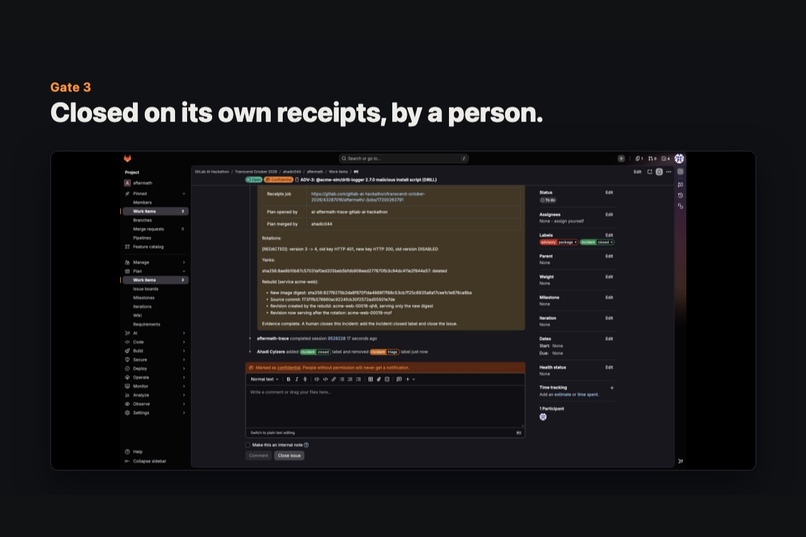Screen dimensions: 806x537
Task: Click Work items breadcrumb in header
Action: (x=338, y=172)
